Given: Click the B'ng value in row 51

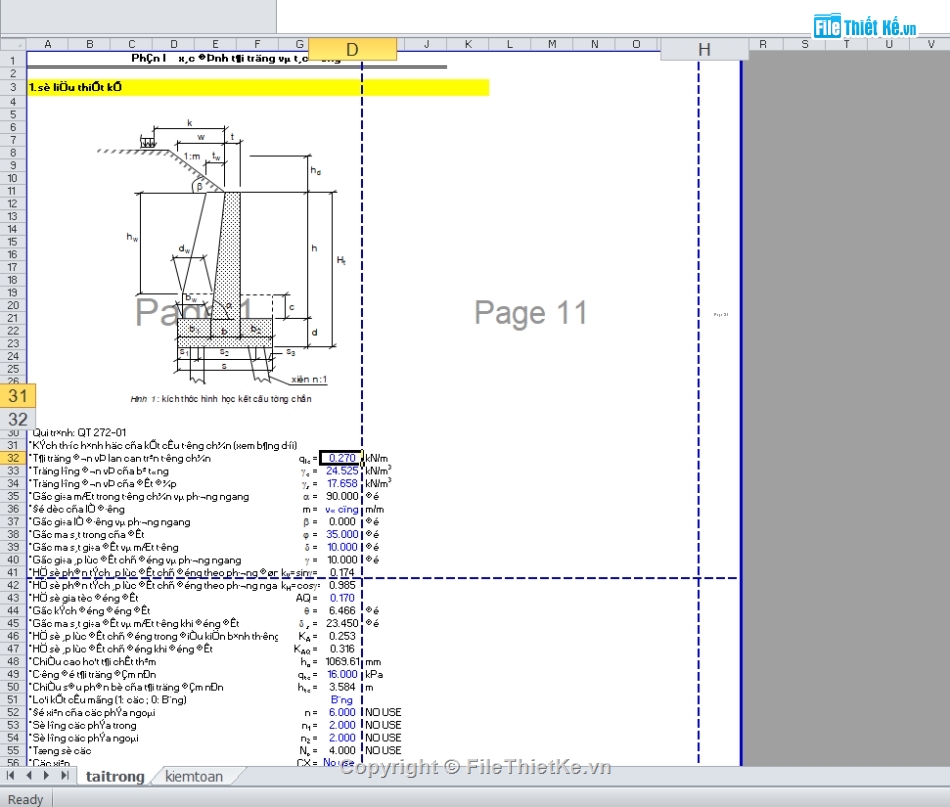Looking at the screenshot, I should click(x=342, y=700).
